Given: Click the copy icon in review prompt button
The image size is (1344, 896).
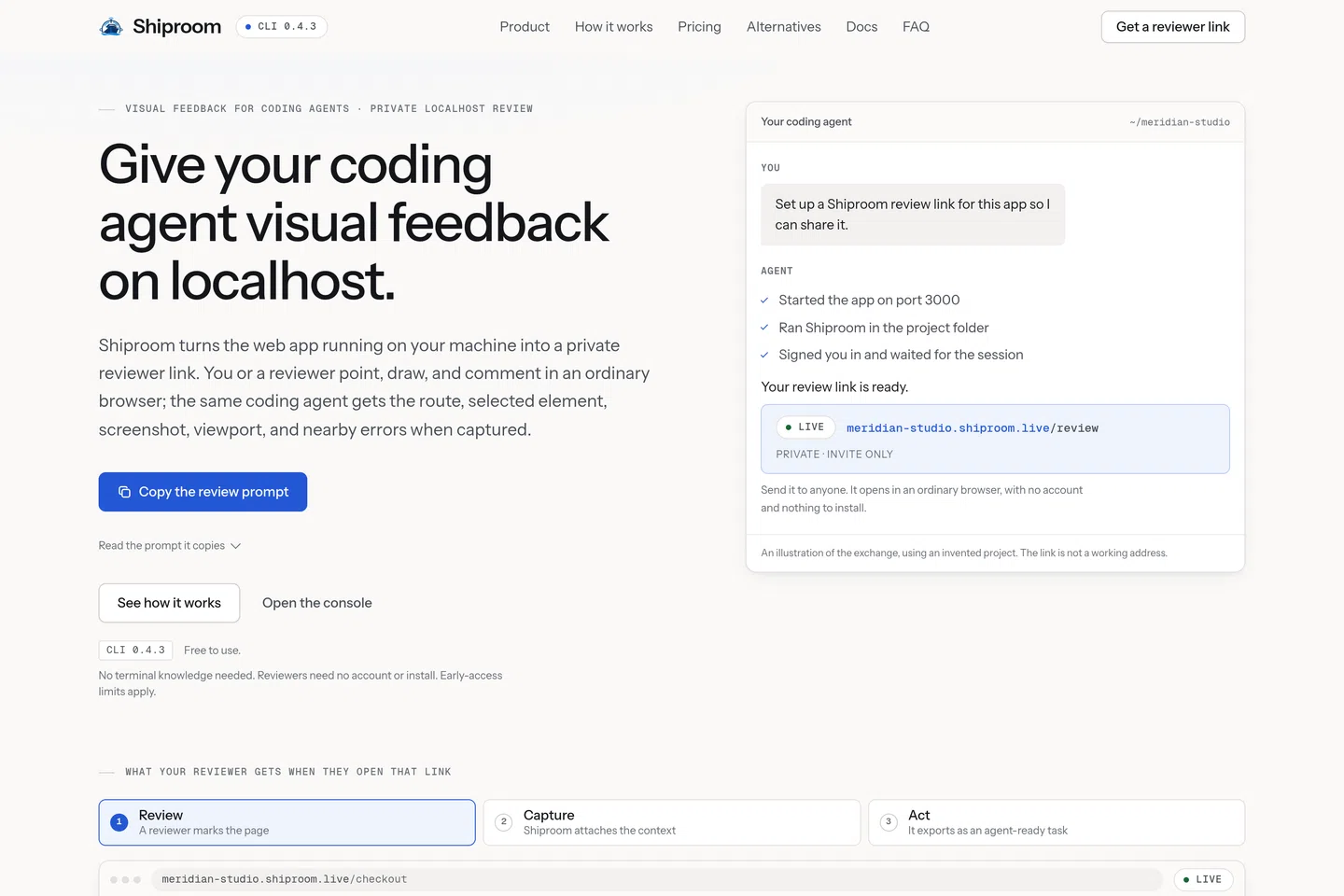Looking at the screenshot, I should [124, 492].
